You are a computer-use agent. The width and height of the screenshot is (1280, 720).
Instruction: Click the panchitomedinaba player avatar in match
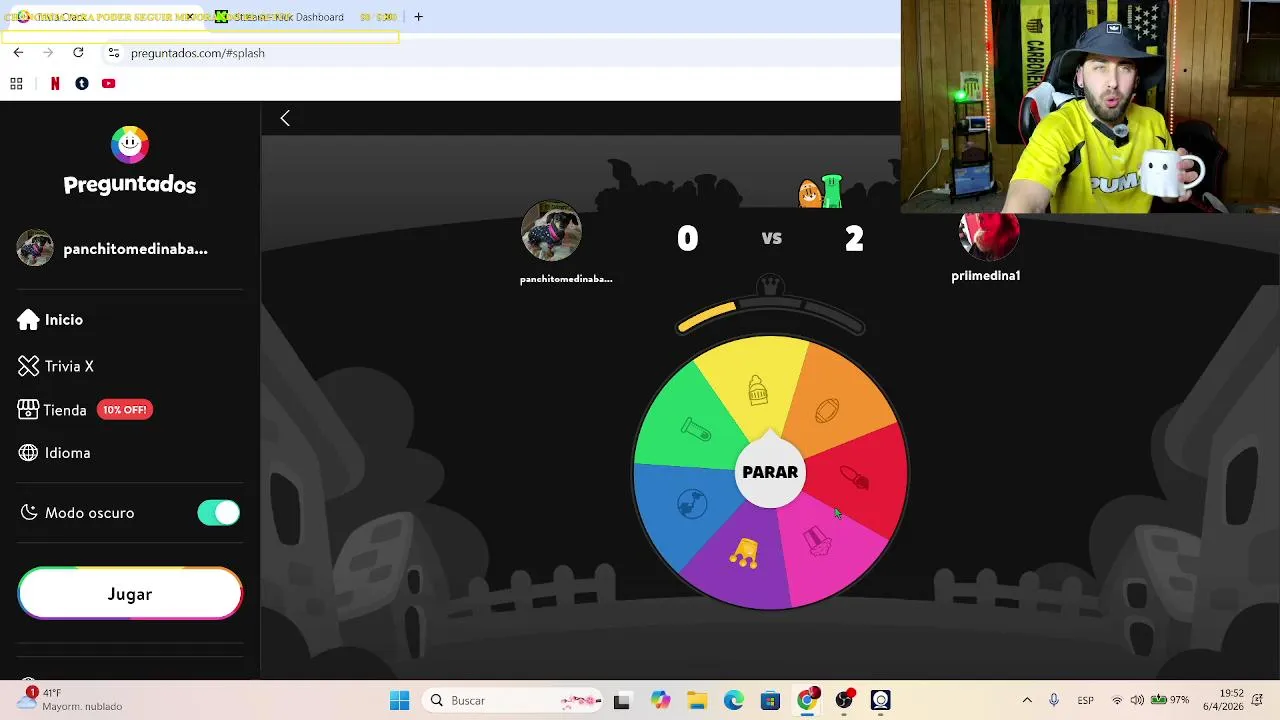[551, 232]
